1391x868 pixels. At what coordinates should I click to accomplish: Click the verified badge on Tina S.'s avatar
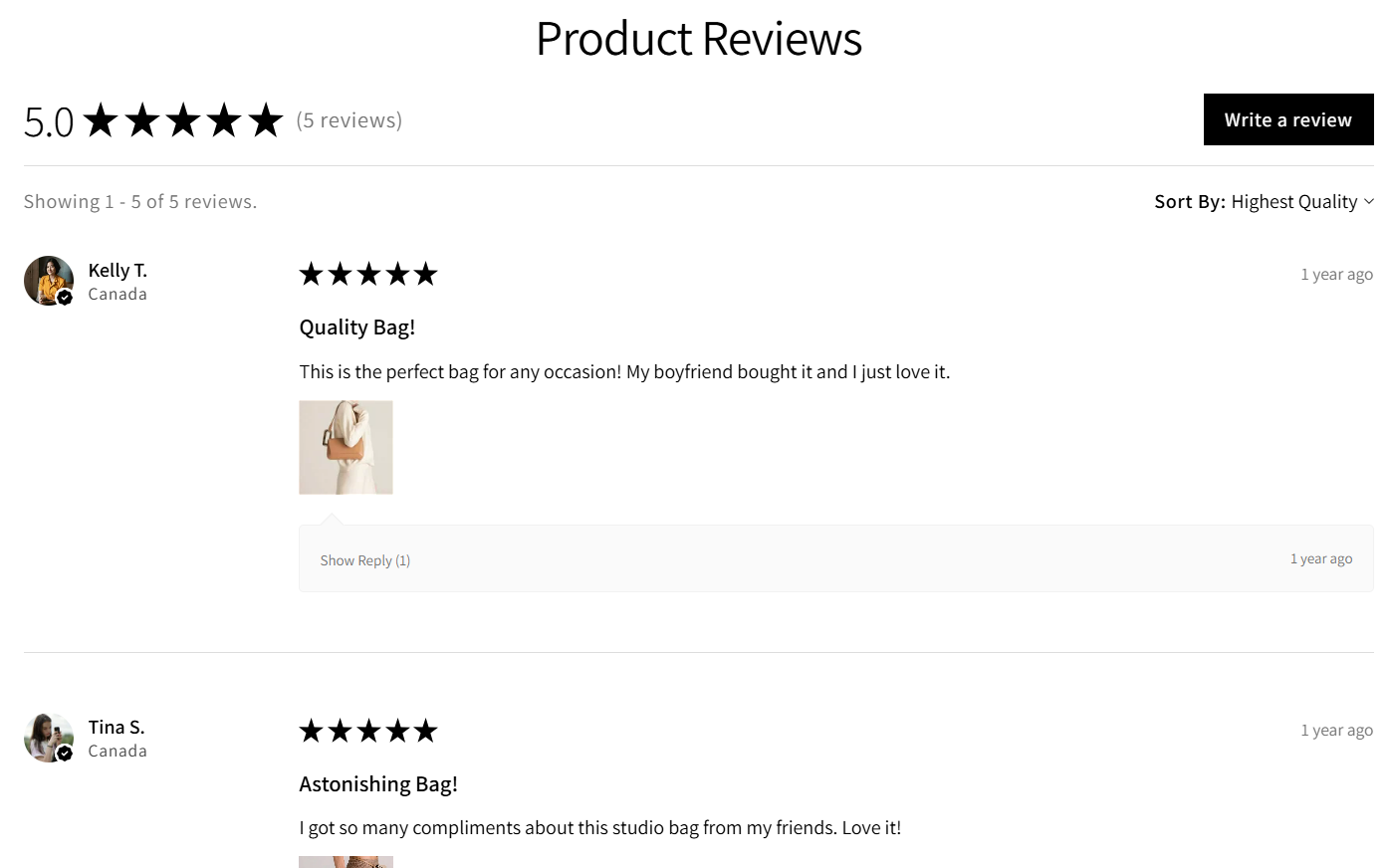pos(65,754)
